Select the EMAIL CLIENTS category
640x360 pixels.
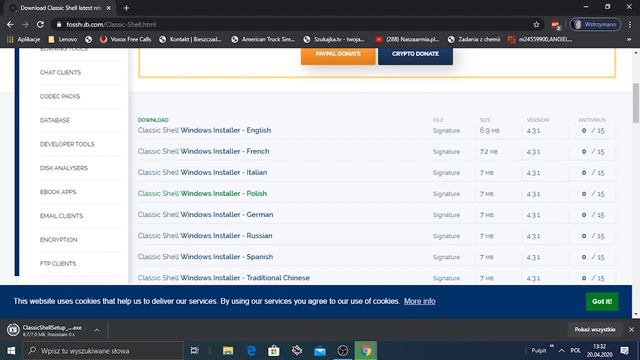coord(61,216)
